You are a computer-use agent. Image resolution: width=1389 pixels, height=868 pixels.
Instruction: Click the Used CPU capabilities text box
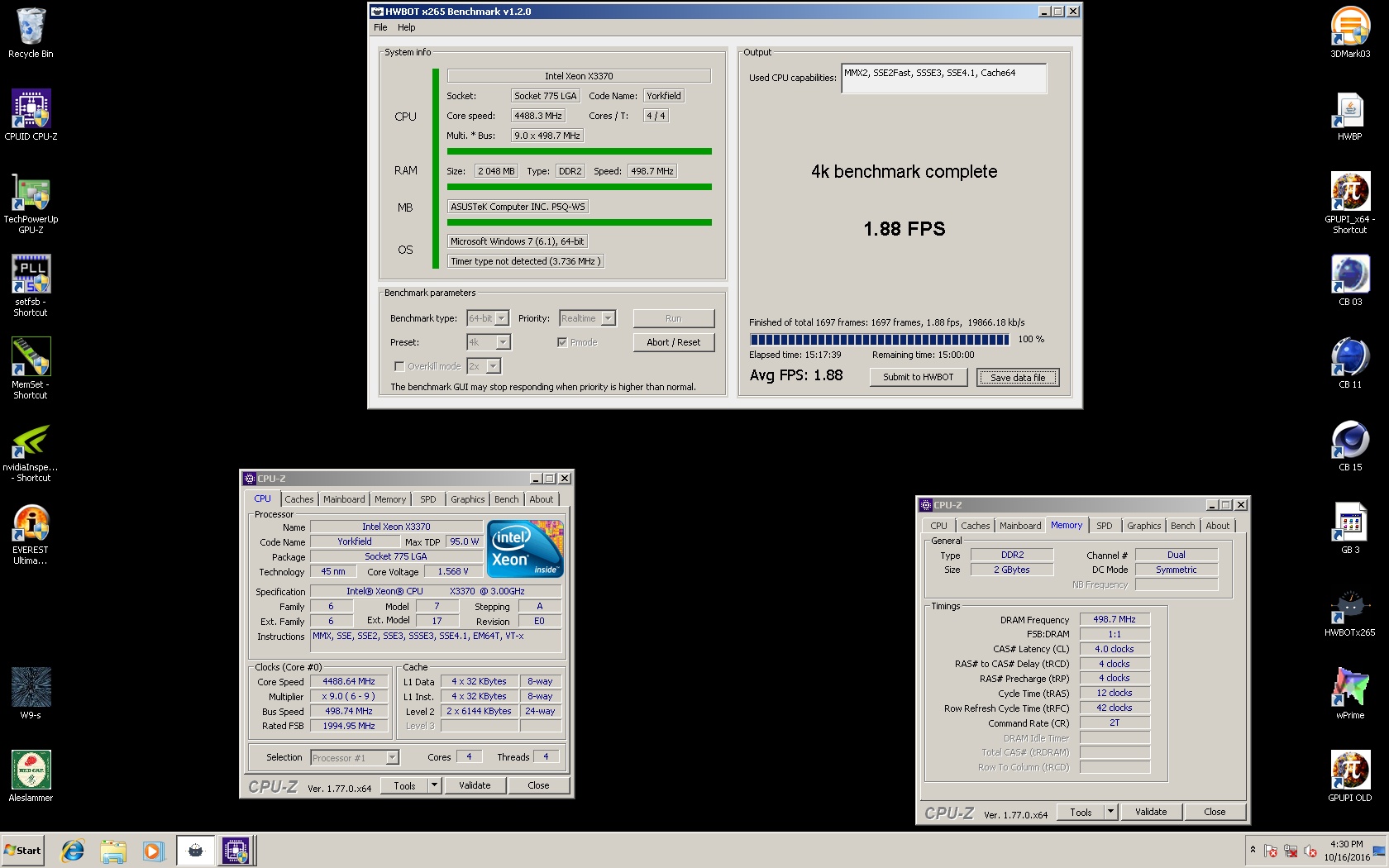pyautogui.click(x=944, y=79)
